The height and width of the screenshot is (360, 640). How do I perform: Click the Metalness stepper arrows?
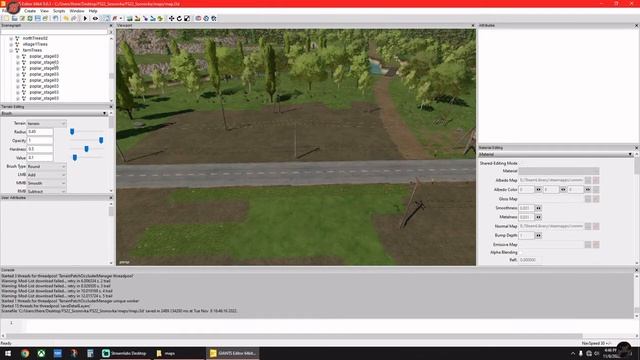pyautogui.click(x=538, y=217)
